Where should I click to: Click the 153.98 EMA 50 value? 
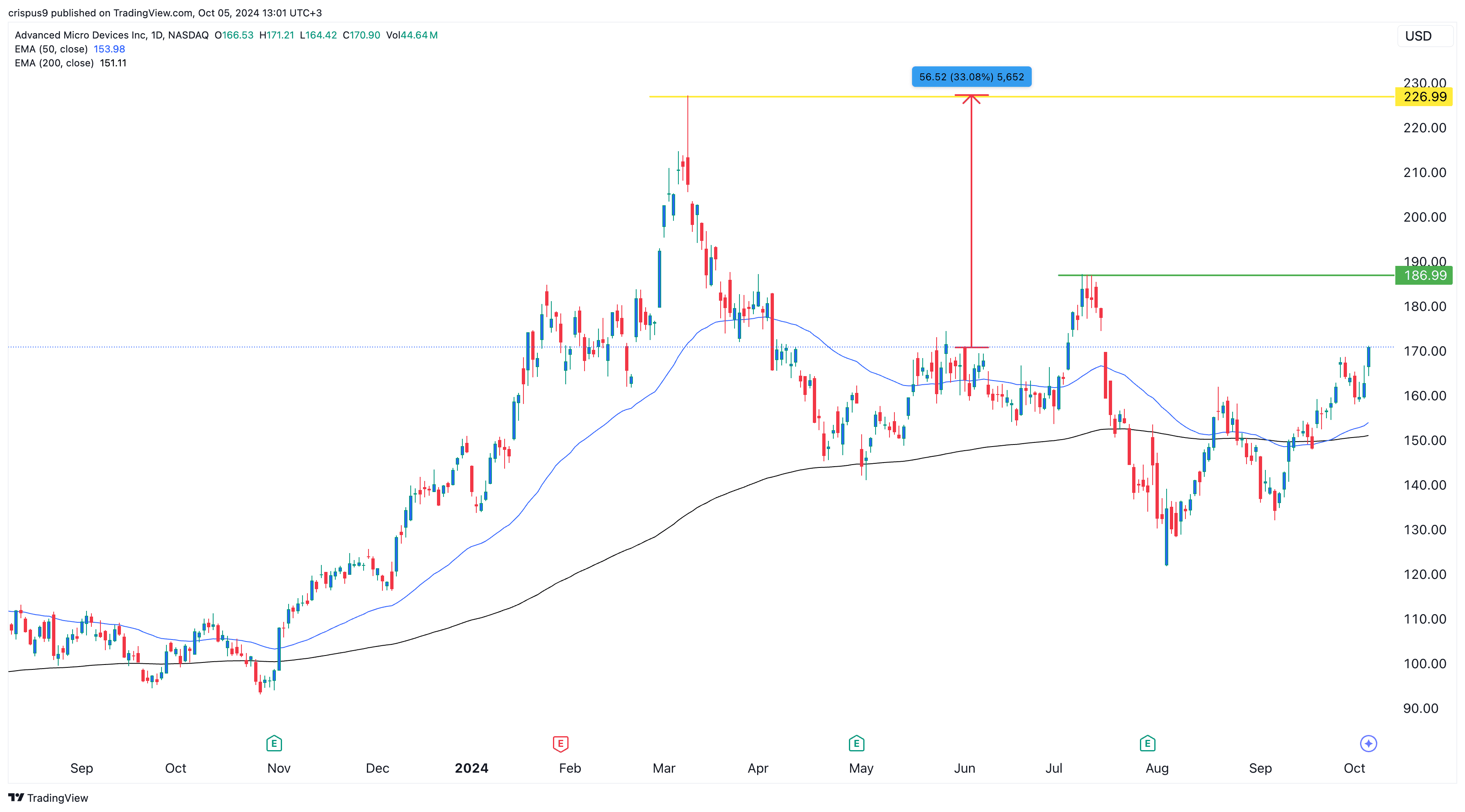pyautogui.click(x=109, y=49)
